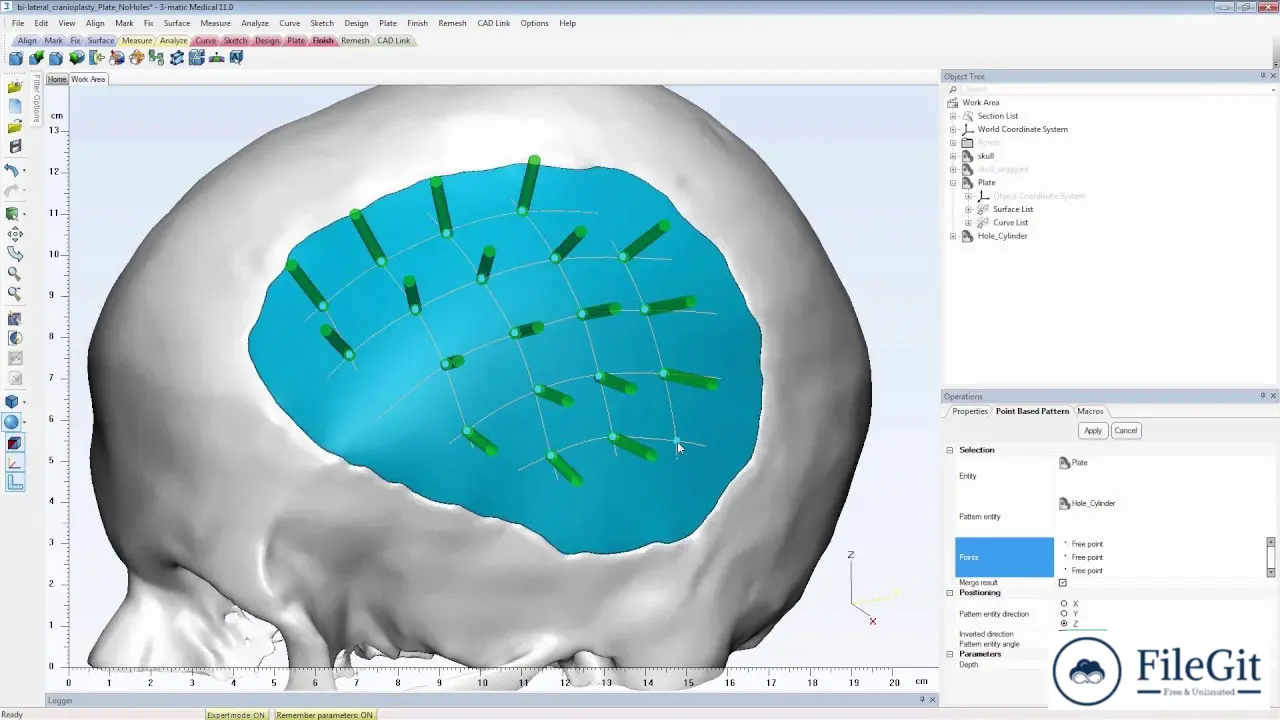Click the rotate view curved arrow icon
This screenshot has height=720, width=1280.
[x=14, y=255]
